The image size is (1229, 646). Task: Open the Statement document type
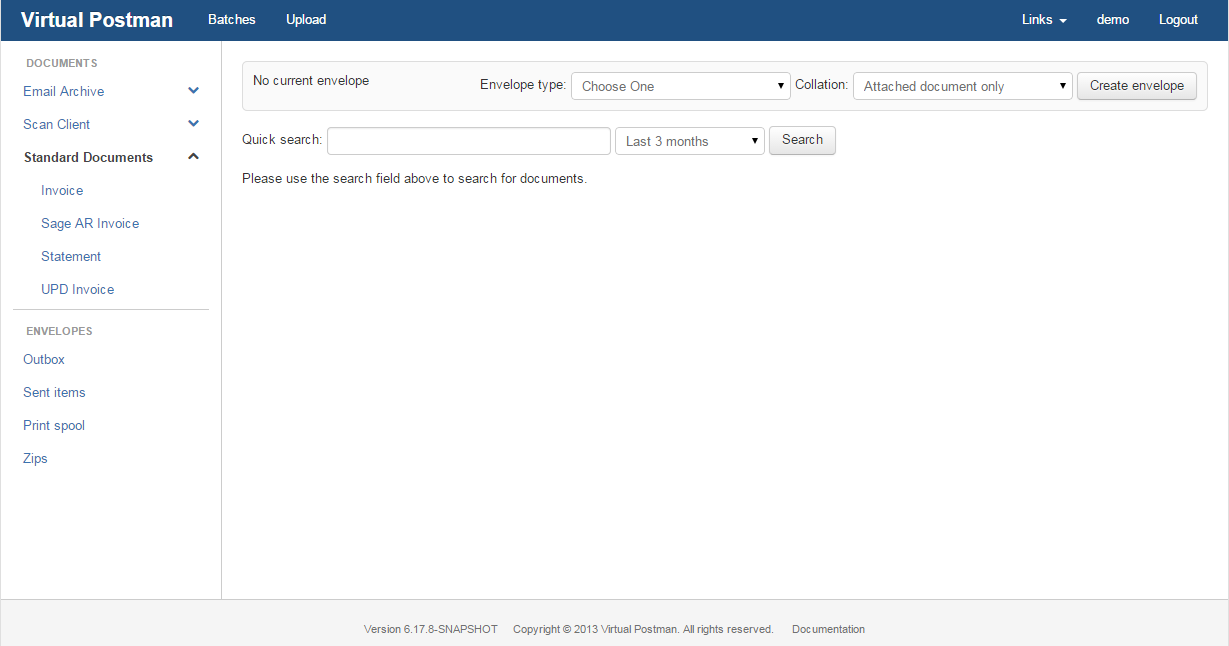point(71,256)
